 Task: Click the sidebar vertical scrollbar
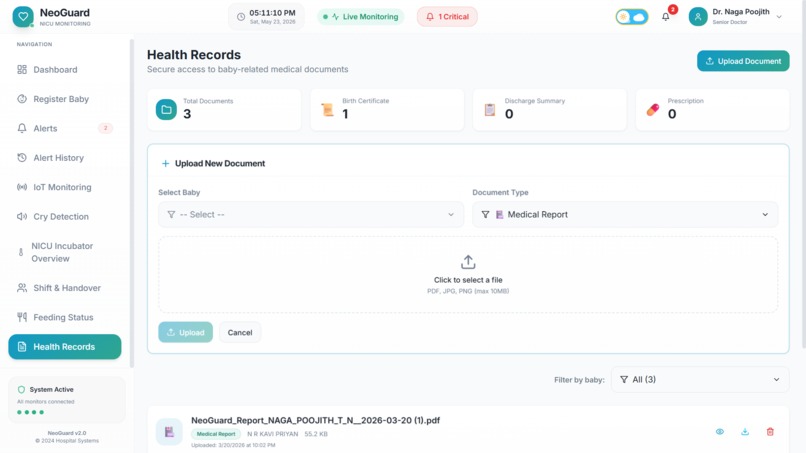coord(132,203)
